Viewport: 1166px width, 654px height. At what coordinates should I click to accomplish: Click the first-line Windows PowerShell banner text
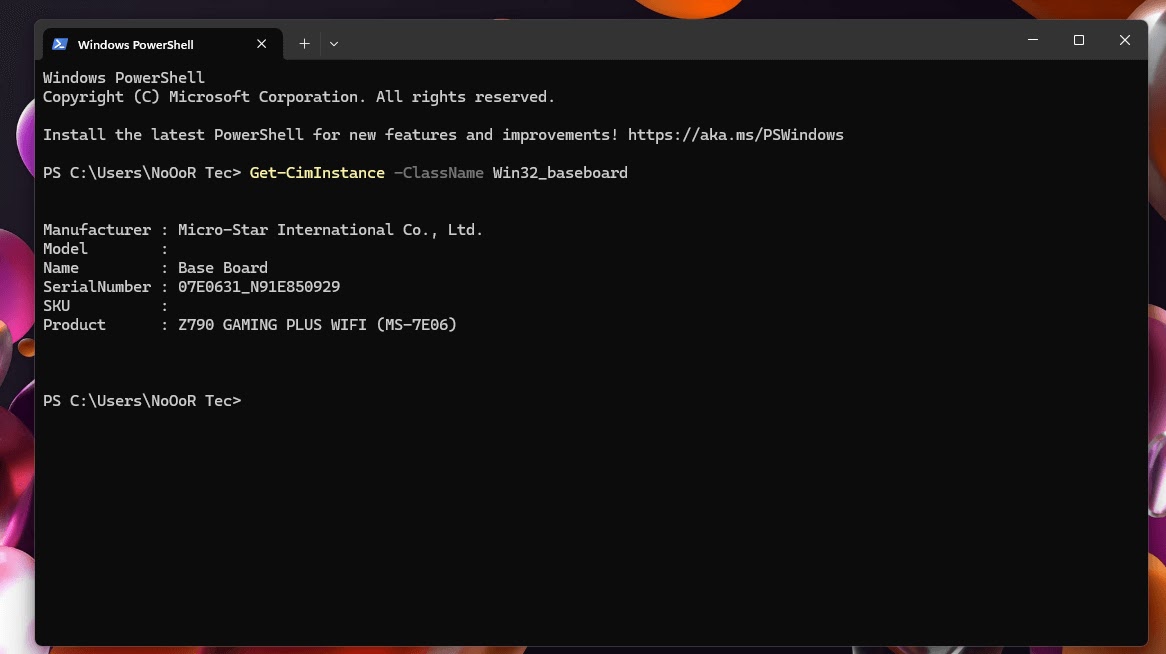[123, 77]
